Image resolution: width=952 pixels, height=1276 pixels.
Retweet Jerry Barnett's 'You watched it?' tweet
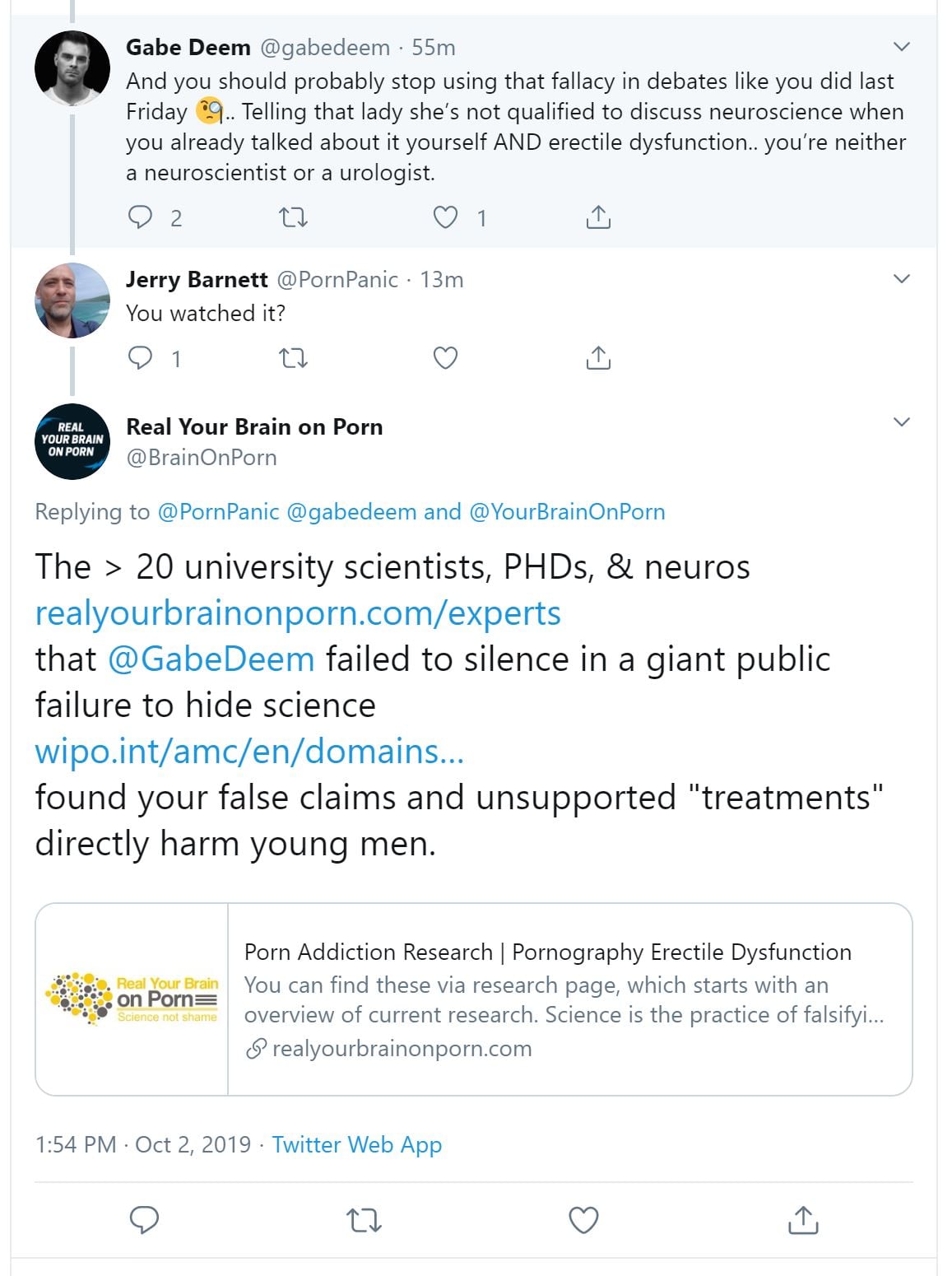click(x=293, y=358)
